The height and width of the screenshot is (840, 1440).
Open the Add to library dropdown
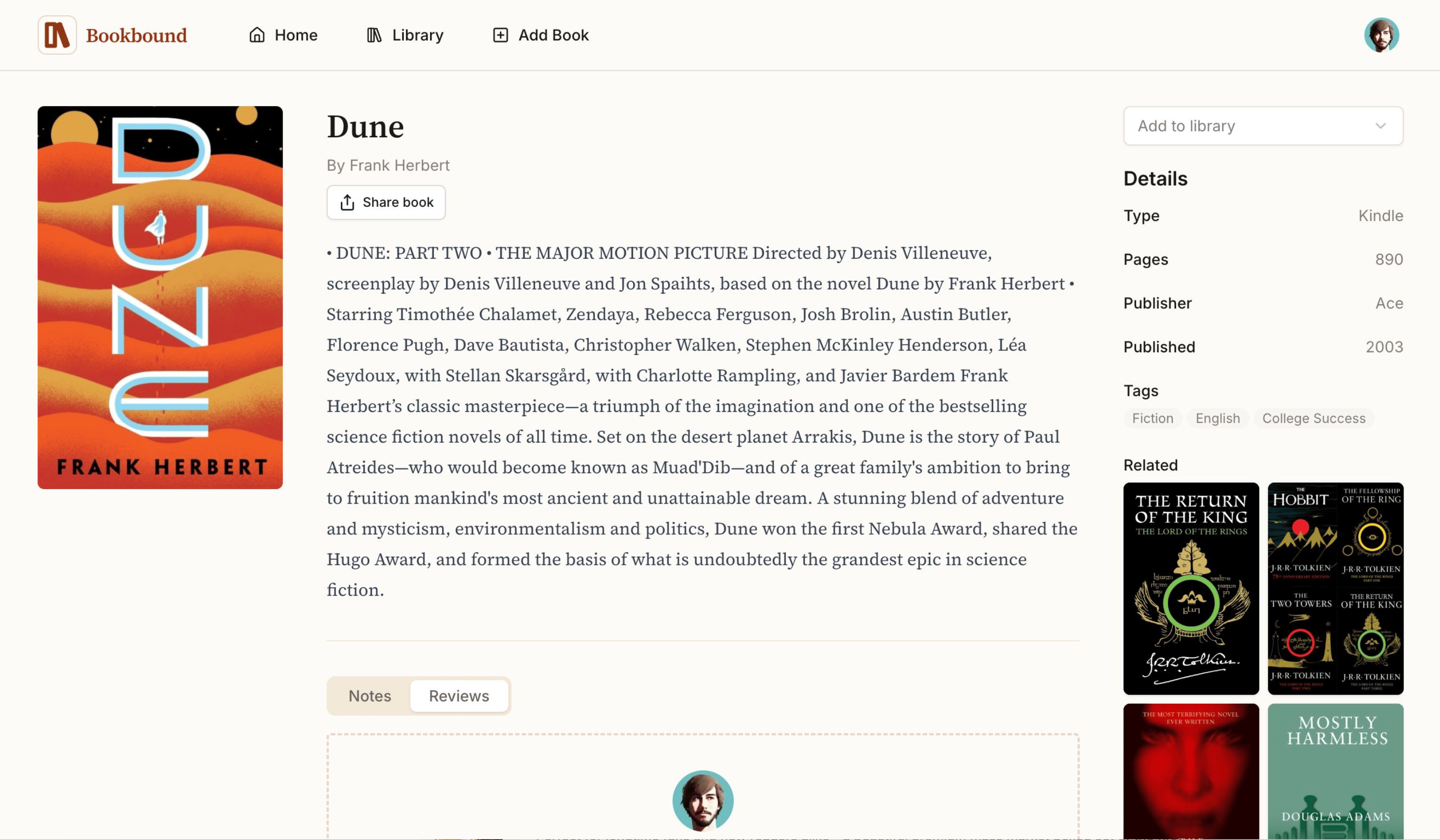point(1263,126)
